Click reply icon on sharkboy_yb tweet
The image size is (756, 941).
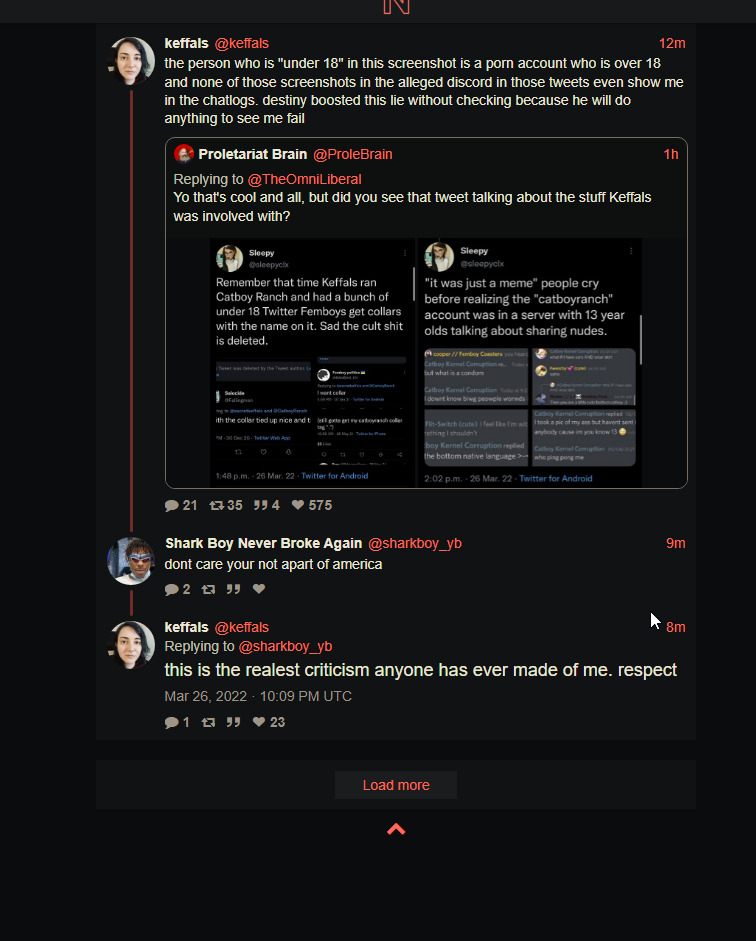pos(172,589)
